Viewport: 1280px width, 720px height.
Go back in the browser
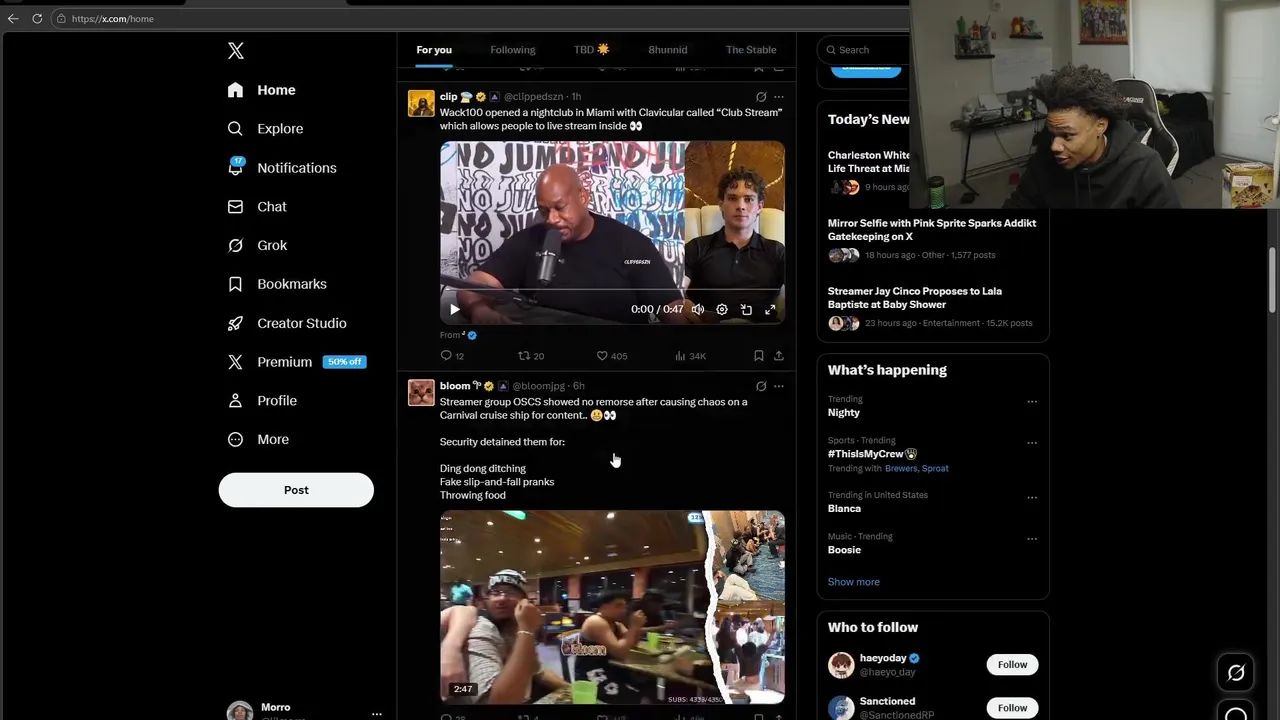coord(13,18)
